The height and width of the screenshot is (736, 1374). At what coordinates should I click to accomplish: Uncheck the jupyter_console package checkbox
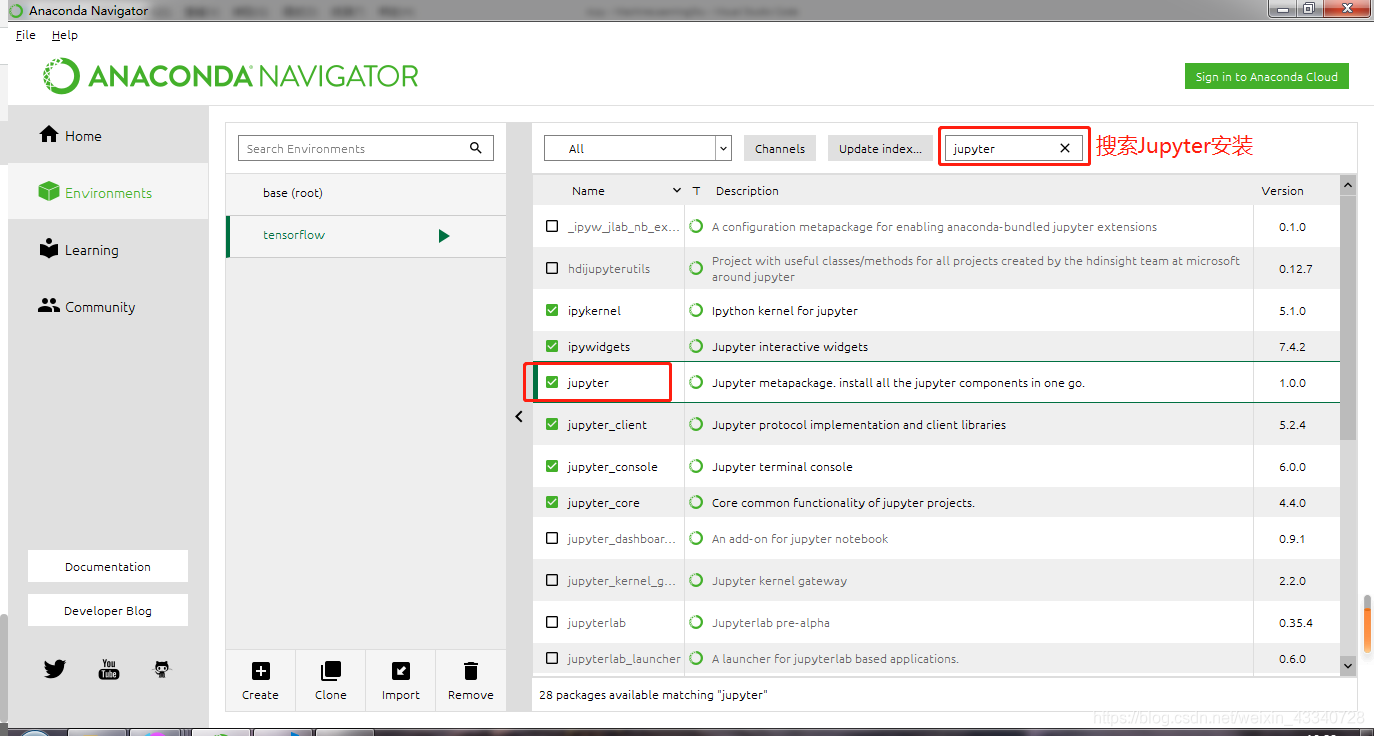pyautogui.click(x=552, y=467)
